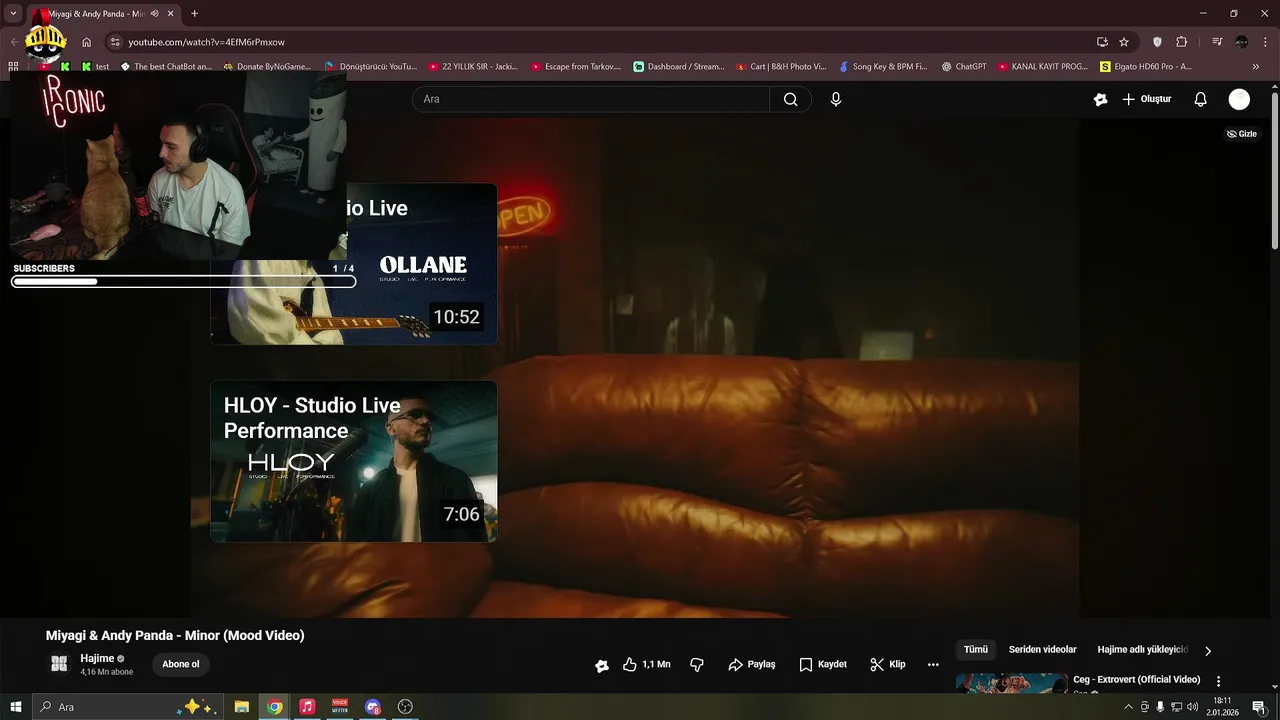Start voice search with the microphone icon
The height and width of the screenshot is (720, 1280).
click(x=836, y=99)
